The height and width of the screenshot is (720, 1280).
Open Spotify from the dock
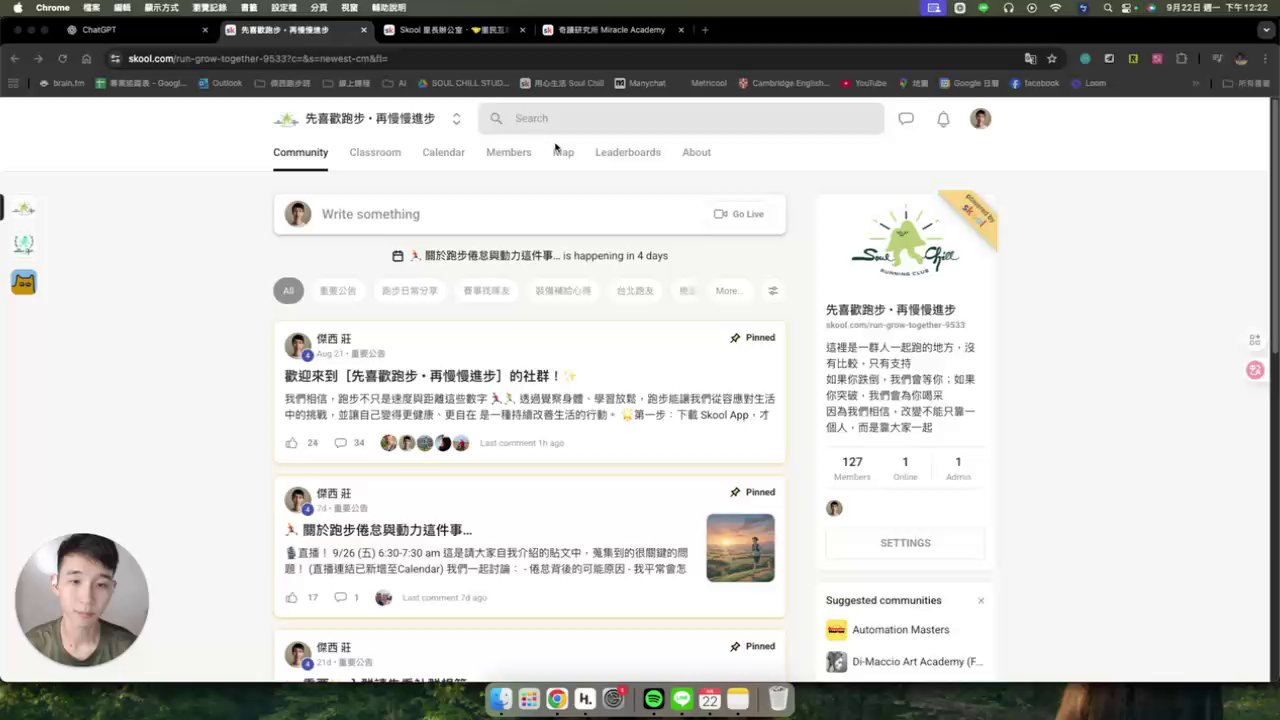pos(654,699)
